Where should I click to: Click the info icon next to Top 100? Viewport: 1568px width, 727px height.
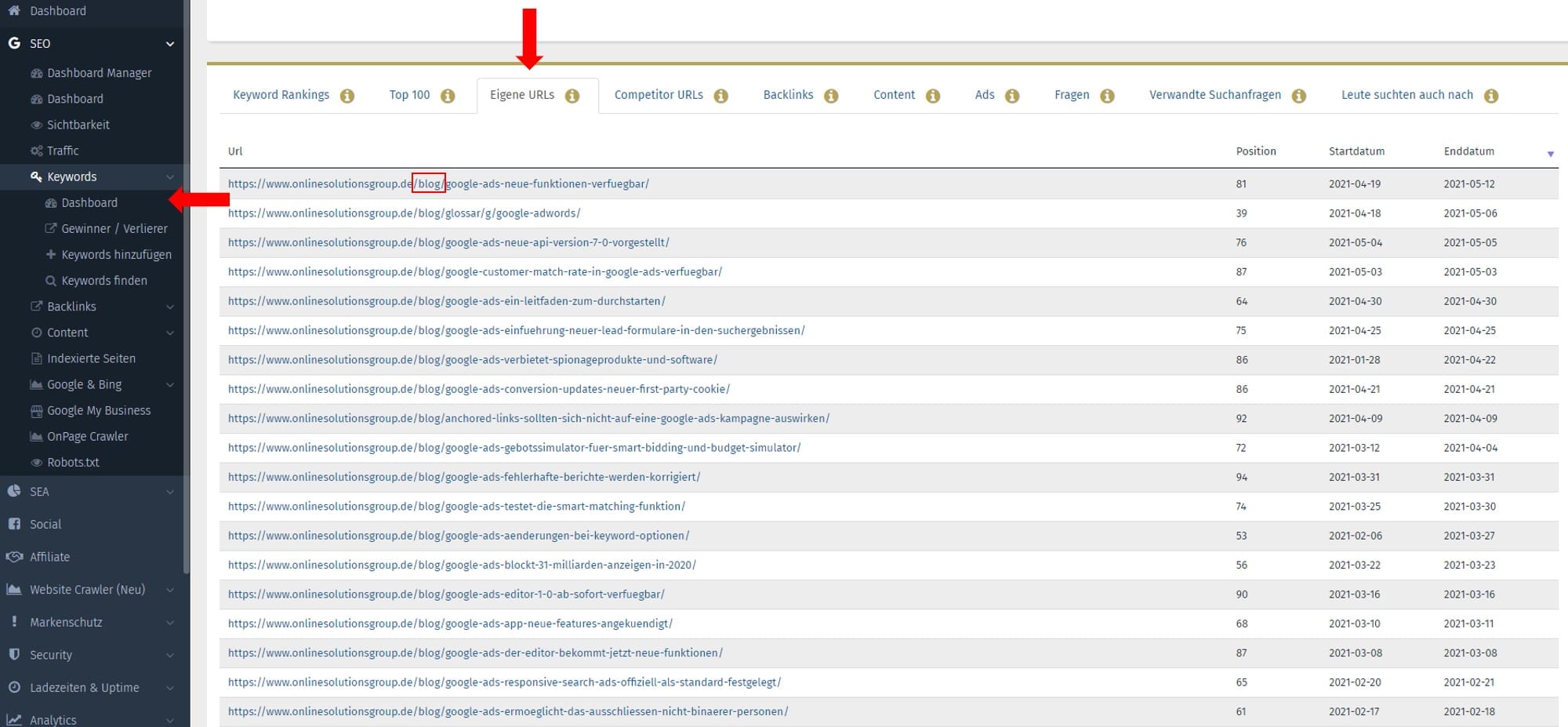[448, 96]
